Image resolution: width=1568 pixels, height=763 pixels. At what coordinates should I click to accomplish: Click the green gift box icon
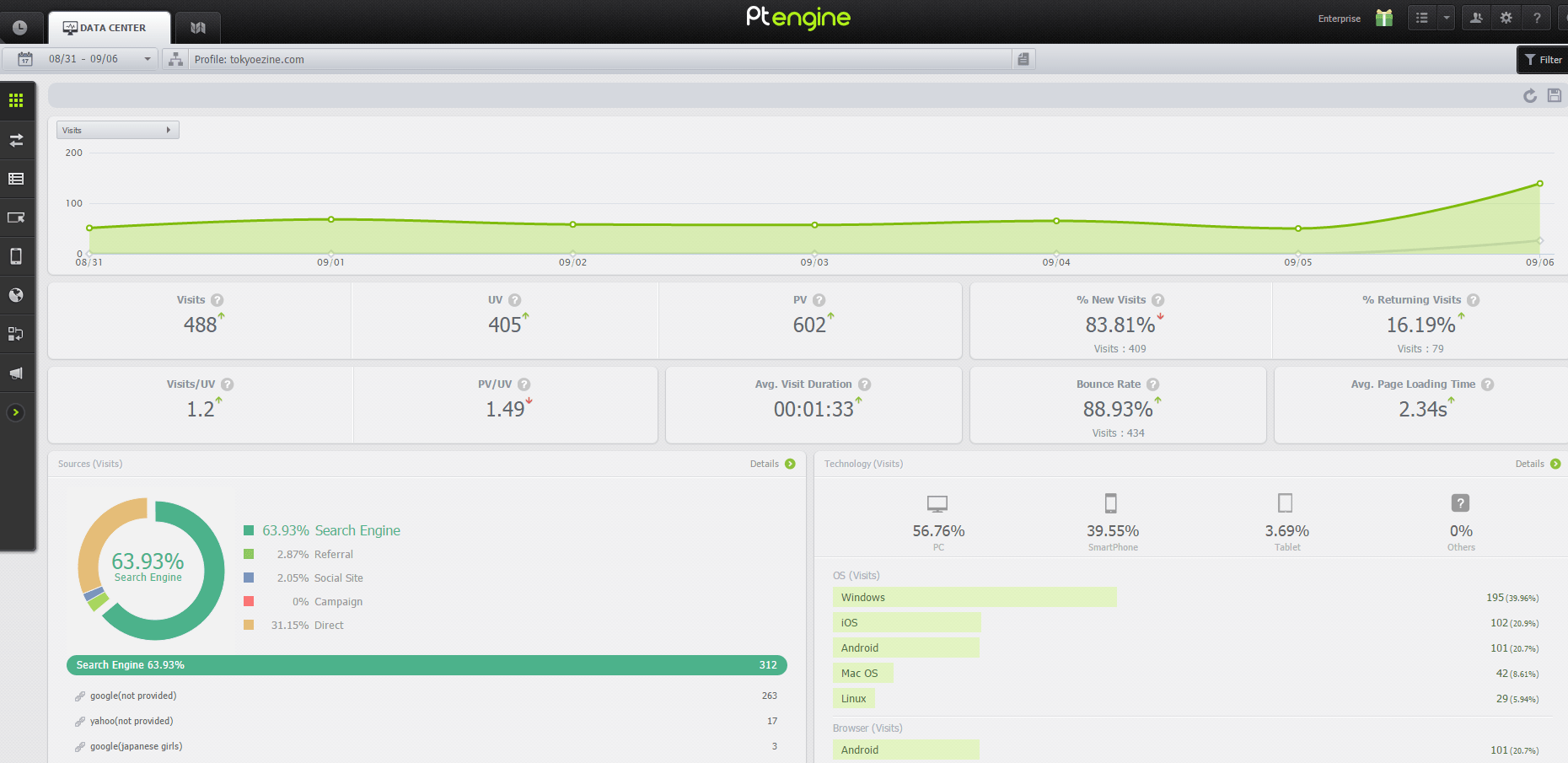(x=1383, y=18)
